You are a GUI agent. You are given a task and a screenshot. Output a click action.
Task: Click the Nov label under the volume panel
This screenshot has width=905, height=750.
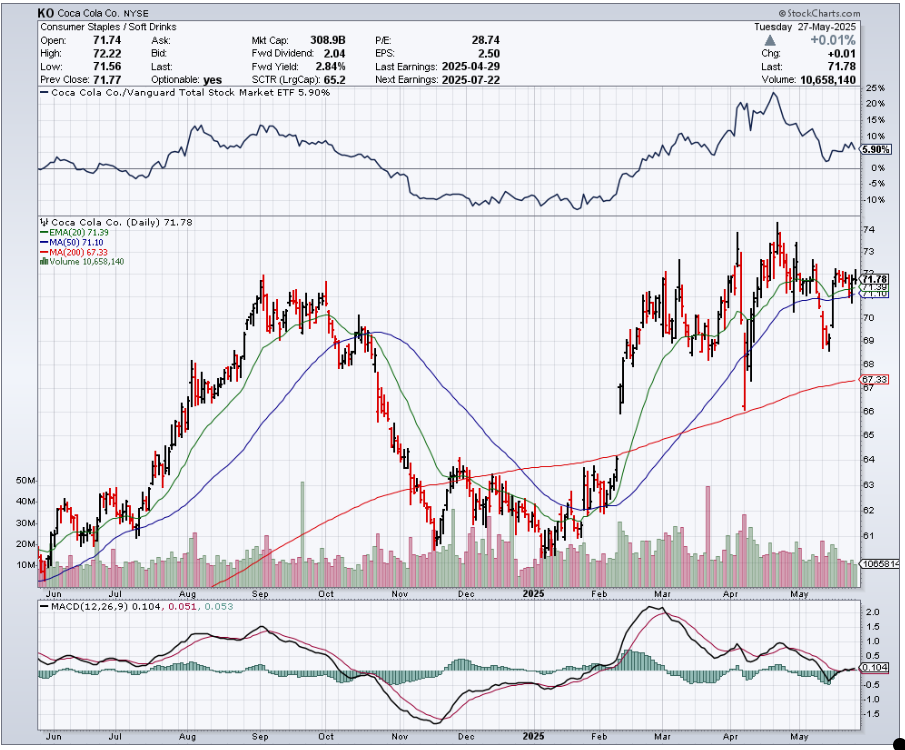(x=399, y=594)
